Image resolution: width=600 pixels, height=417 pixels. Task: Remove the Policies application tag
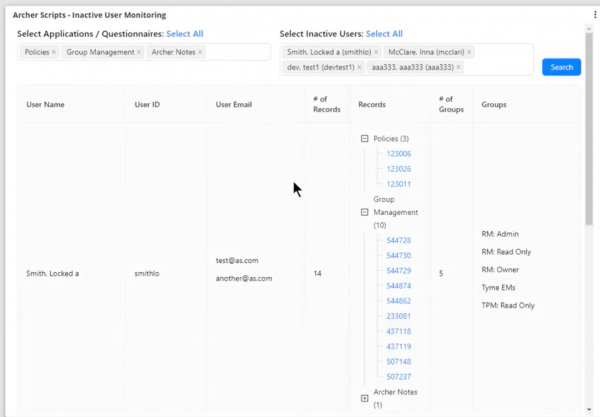pos(54,52)
